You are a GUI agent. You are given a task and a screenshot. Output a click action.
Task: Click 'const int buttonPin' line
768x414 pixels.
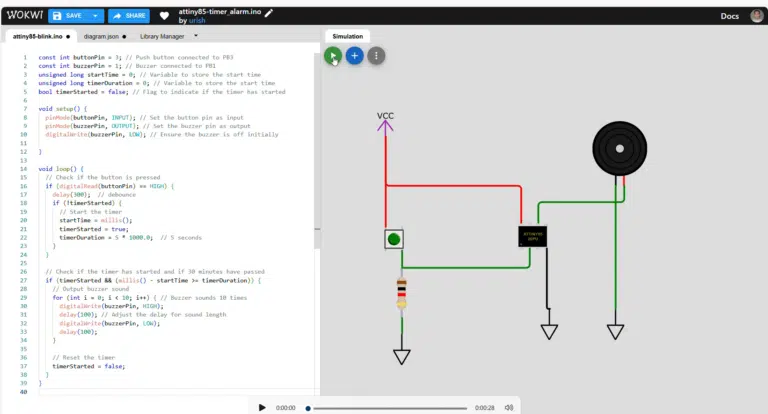coord(136,57)
